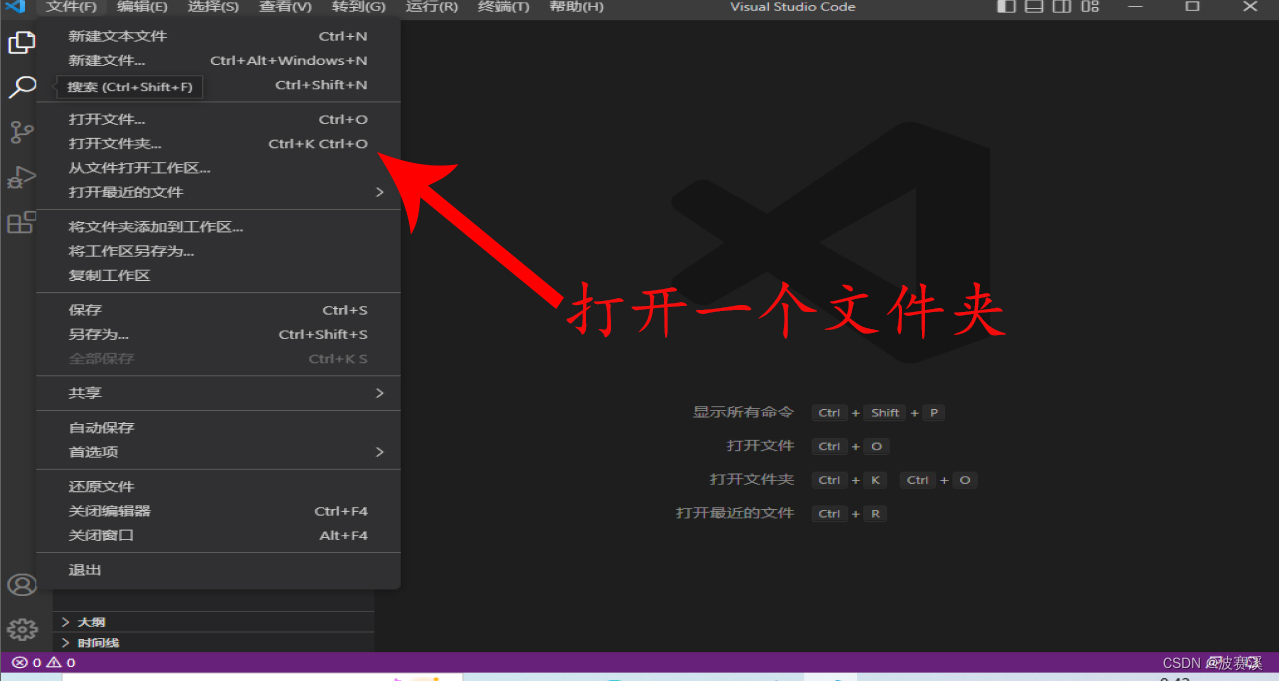This screenshot has width=1279, height=681.
Task: Toggle 自动保存 in the File menu
Action: tap(218, 428)
